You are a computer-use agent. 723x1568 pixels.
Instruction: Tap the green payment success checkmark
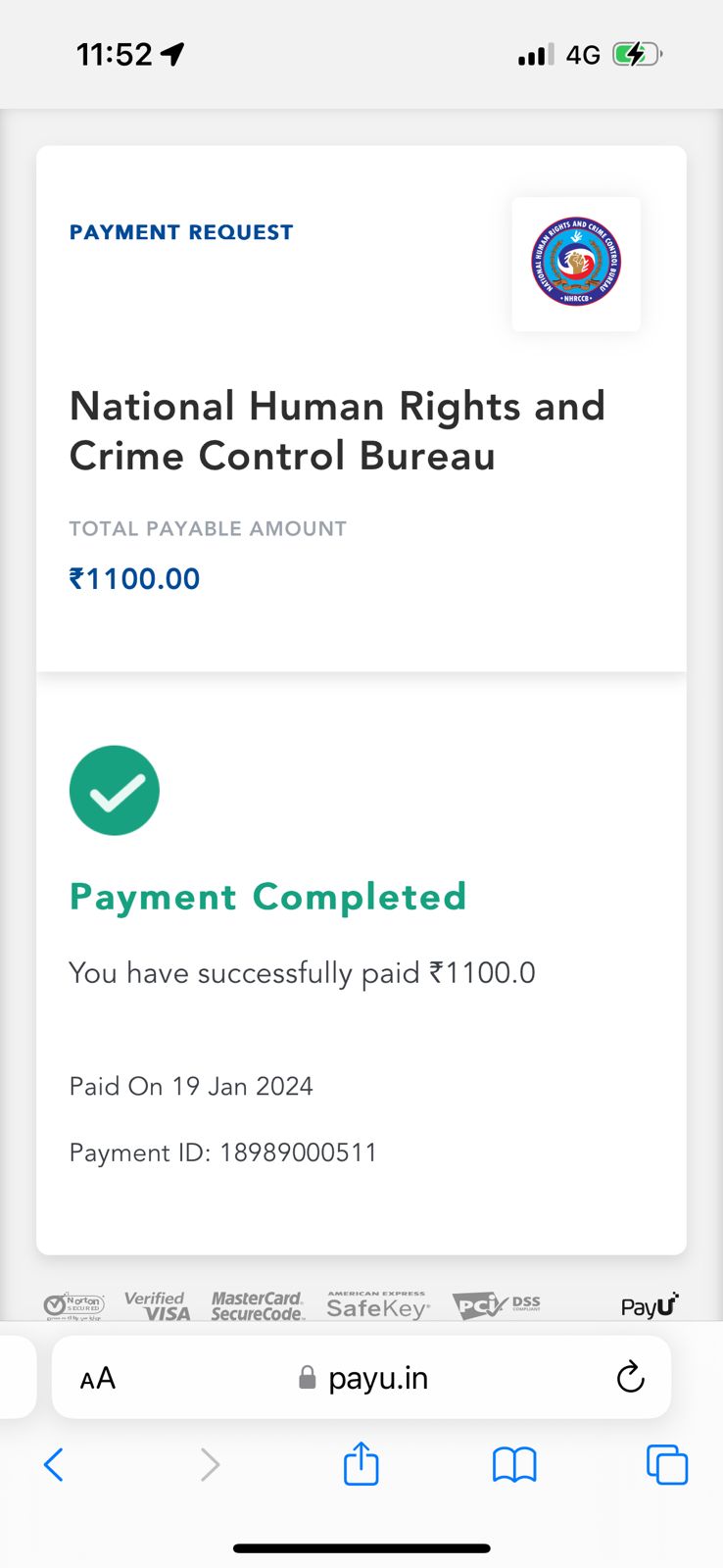tap(115, 791)
